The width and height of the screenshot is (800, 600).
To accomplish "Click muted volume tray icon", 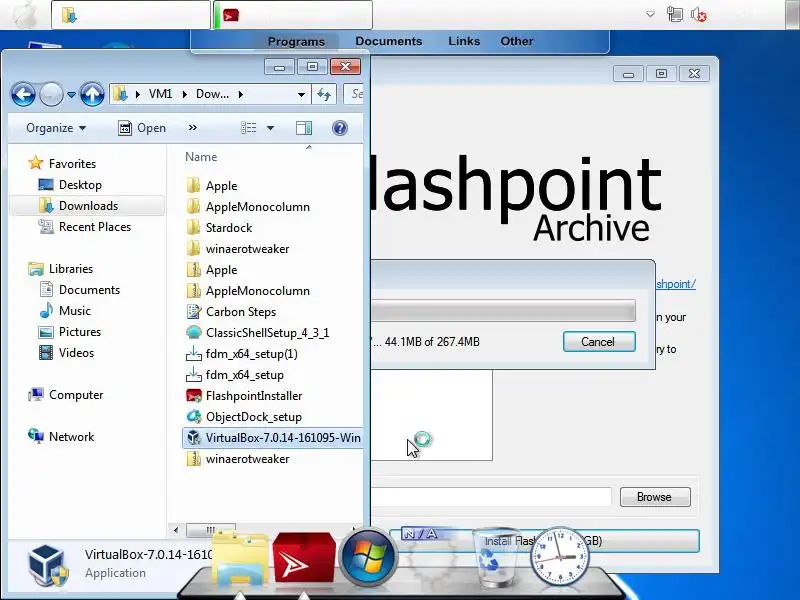I will pyautogui.click(x=698, y=14).
